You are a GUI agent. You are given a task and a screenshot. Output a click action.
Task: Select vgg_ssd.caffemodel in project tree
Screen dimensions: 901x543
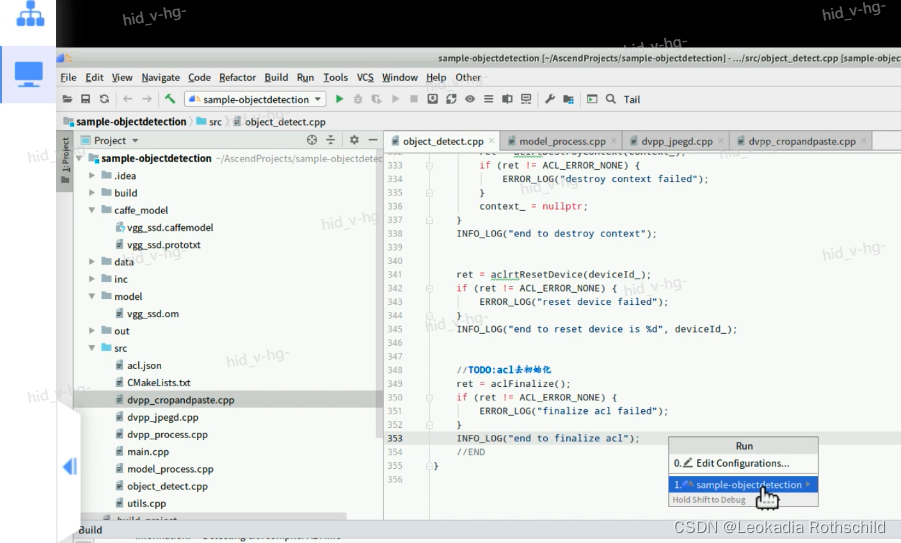[170, 228]
